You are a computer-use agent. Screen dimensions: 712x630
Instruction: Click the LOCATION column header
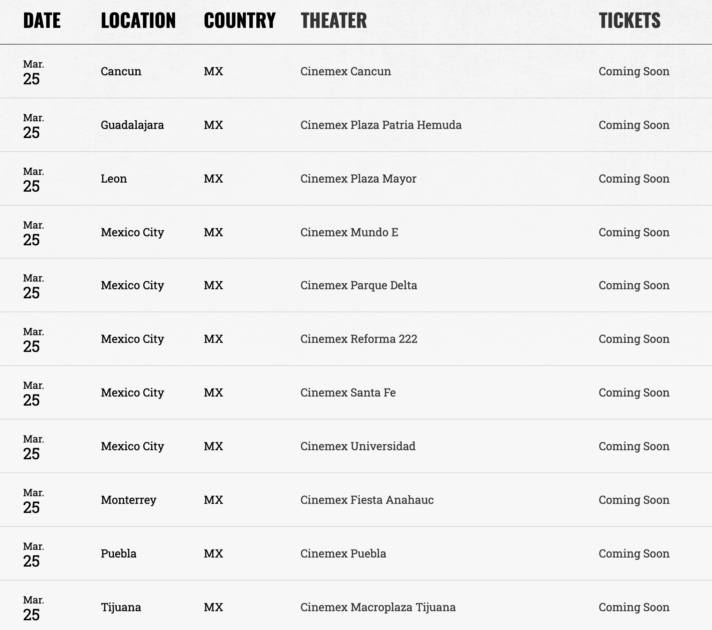[138, 20]
